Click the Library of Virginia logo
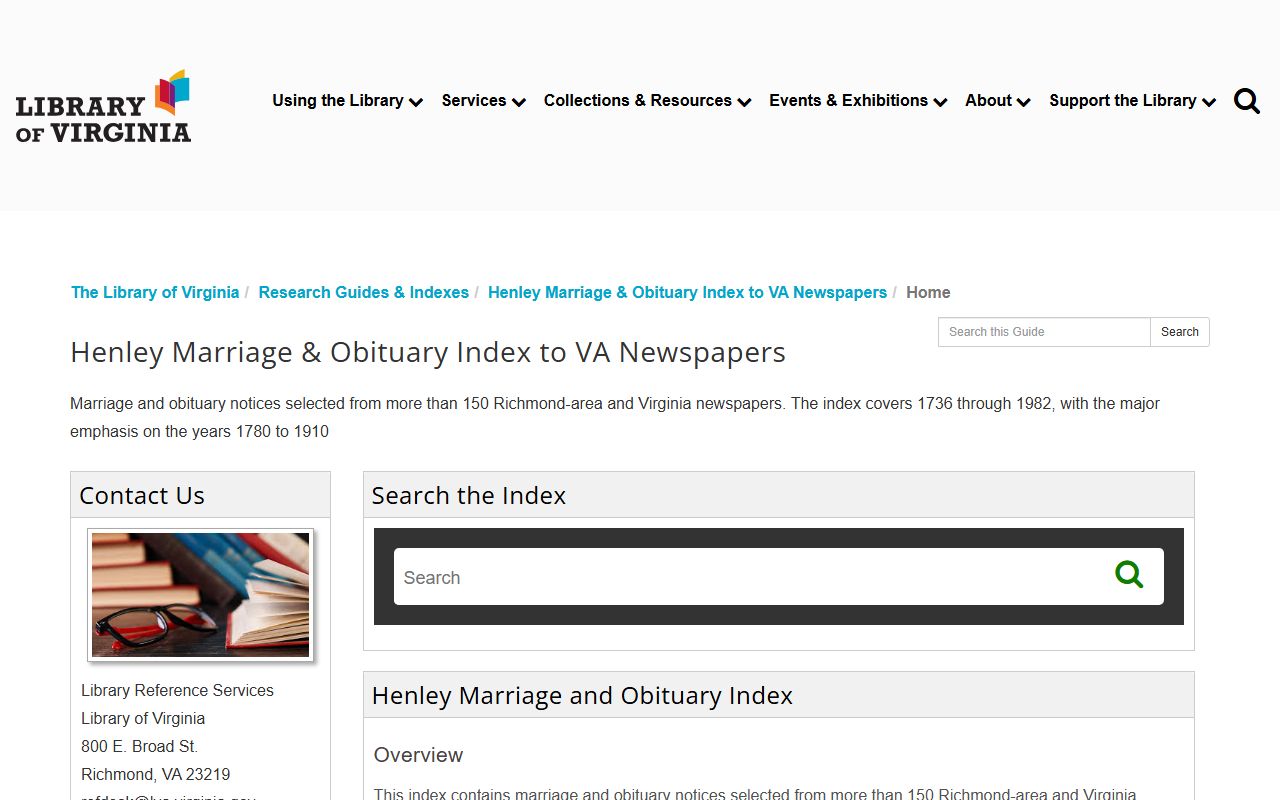Image resolution: width=1280 pixels, height=800 pixels. click(x=103, y=106)
